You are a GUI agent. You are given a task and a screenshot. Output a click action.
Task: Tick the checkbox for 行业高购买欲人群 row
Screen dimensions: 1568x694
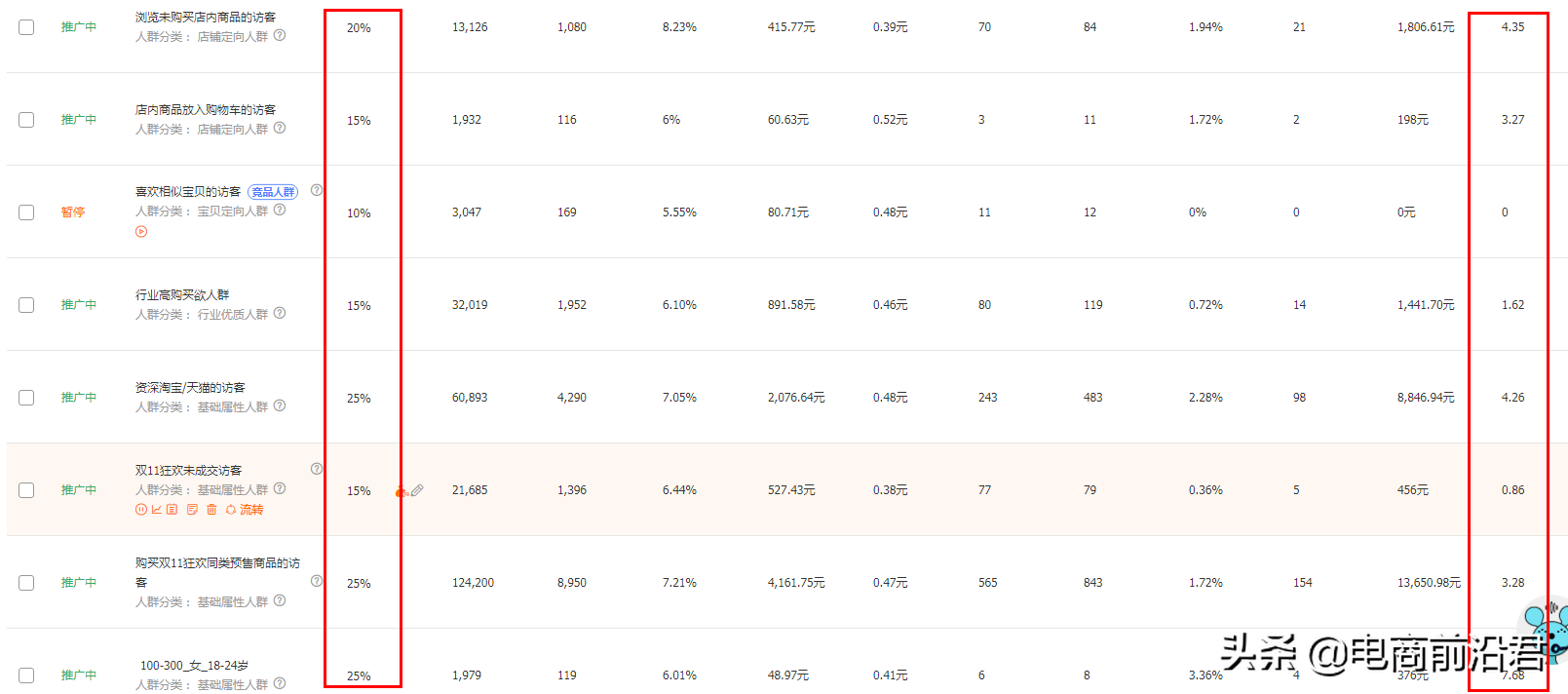26,305
